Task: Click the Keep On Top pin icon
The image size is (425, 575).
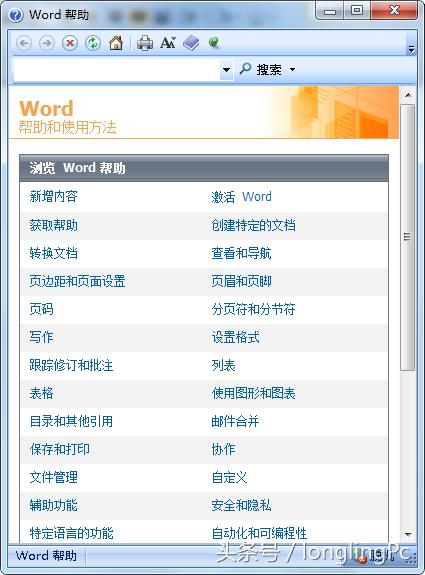Action: click(x=214, y=43)
